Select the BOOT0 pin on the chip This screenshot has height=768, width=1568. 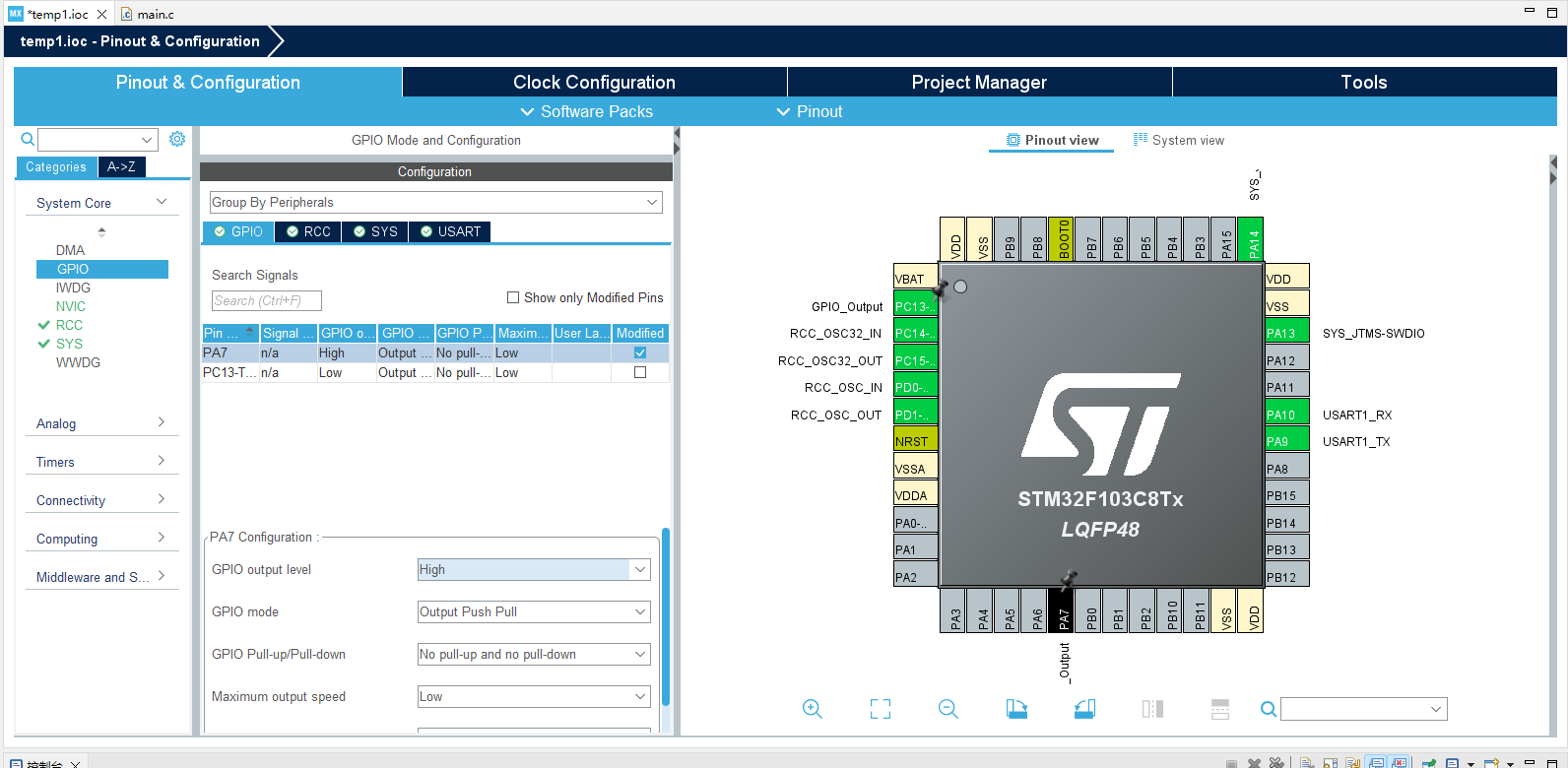click(x=1062, y=239)
